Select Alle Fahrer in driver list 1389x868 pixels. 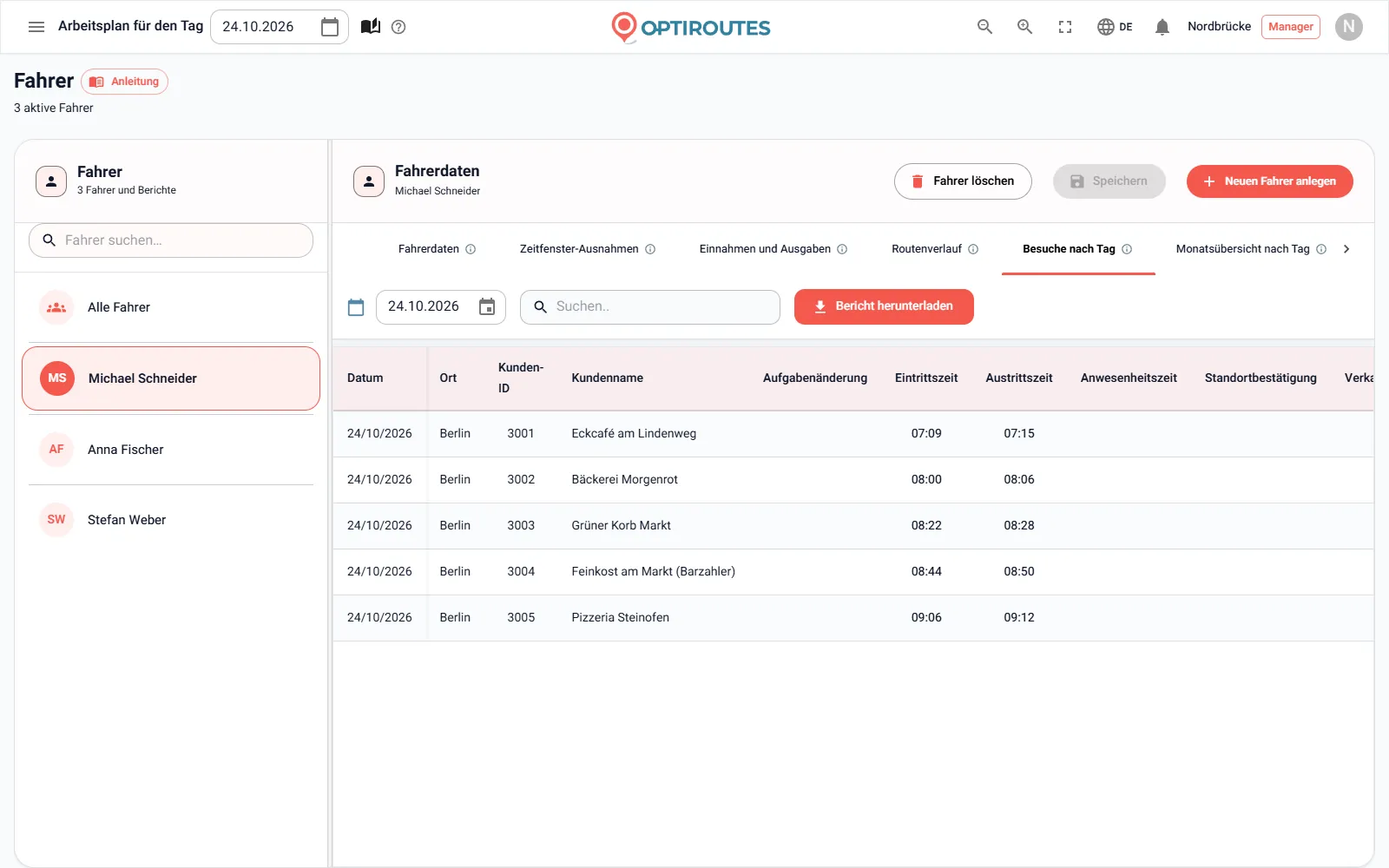pyautogui.click(x=171, y=307)
